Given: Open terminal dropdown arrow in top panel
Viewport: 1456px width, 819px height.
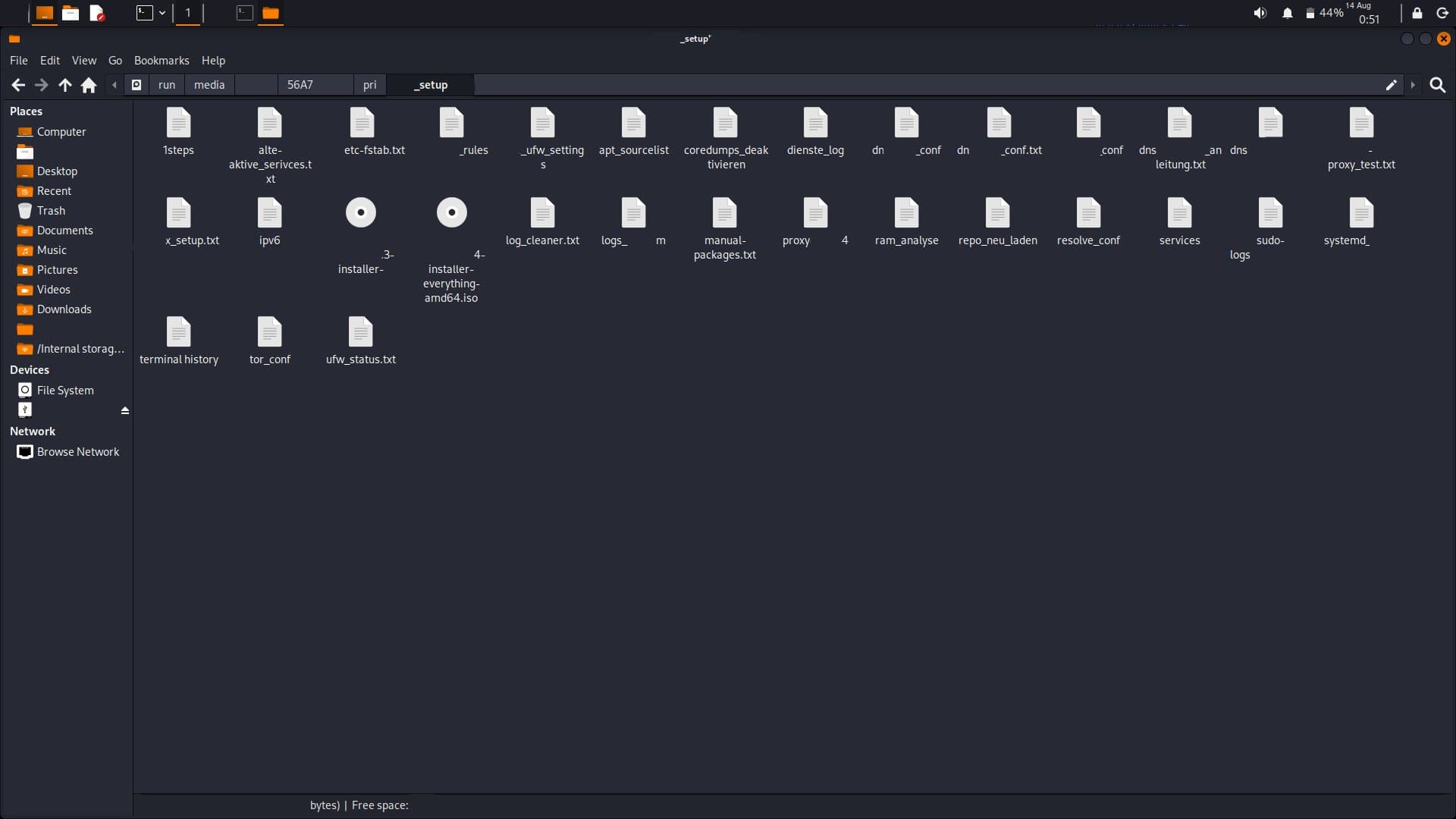Looking at the screenshot, I should point(162,13).
